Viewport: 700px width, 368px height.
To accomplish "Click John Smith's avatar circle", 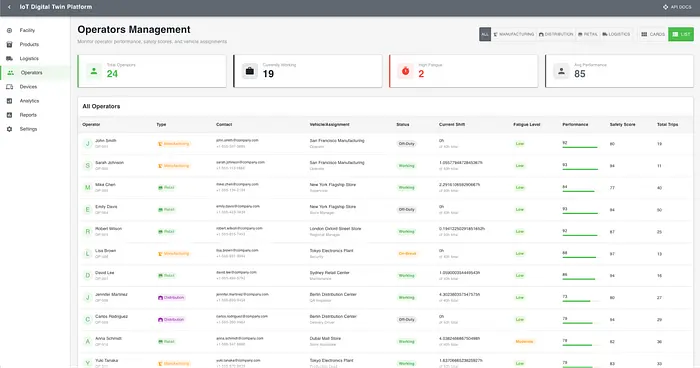I will coord(88,143).
